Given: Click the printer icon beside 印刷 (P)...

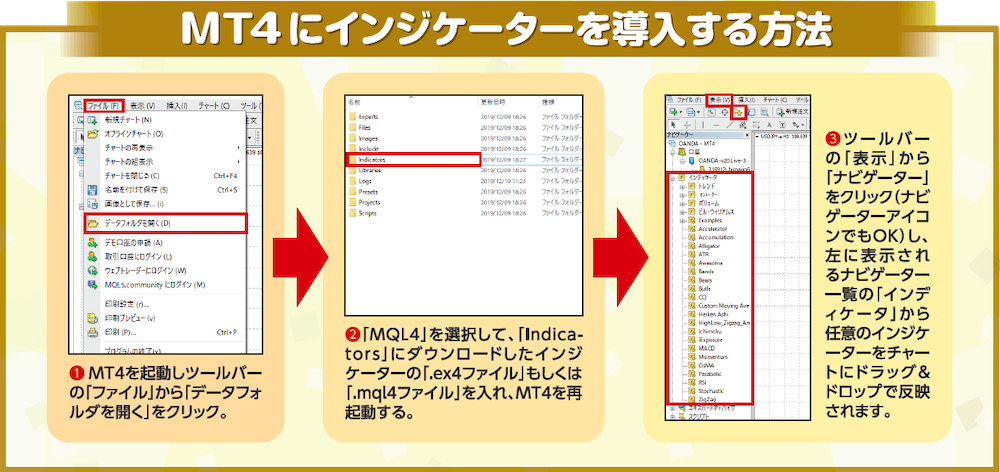Looking at the screenshot, I should point(92,332).
